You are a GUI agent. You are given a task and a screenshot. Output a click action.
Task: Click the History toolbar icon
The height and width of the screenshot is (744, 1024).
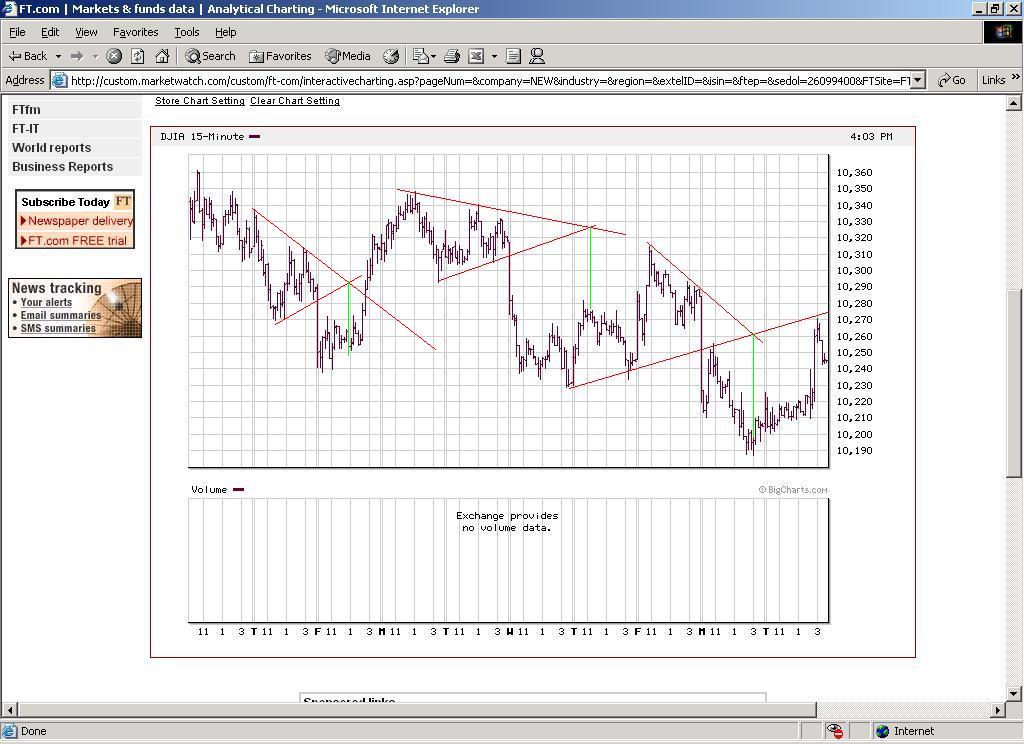point(391,56)
